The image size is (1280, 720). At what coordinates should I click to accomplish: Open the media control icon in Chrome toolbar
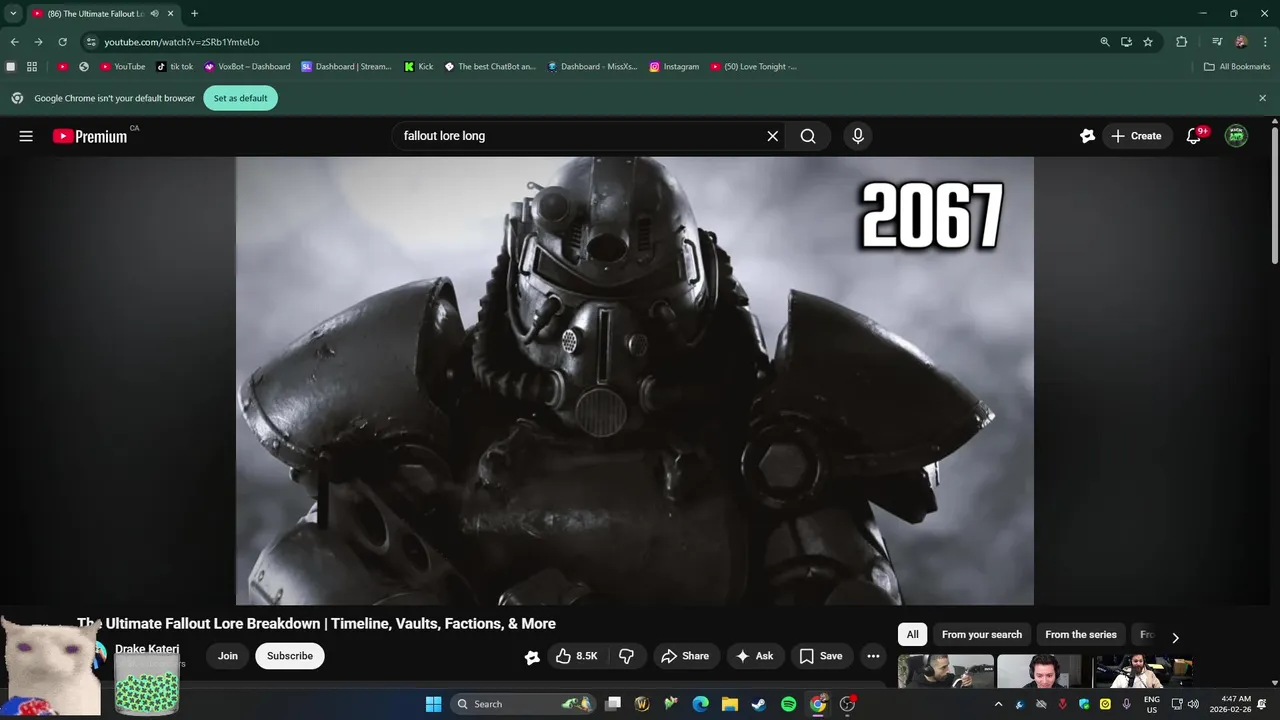tap(1217, 42)
